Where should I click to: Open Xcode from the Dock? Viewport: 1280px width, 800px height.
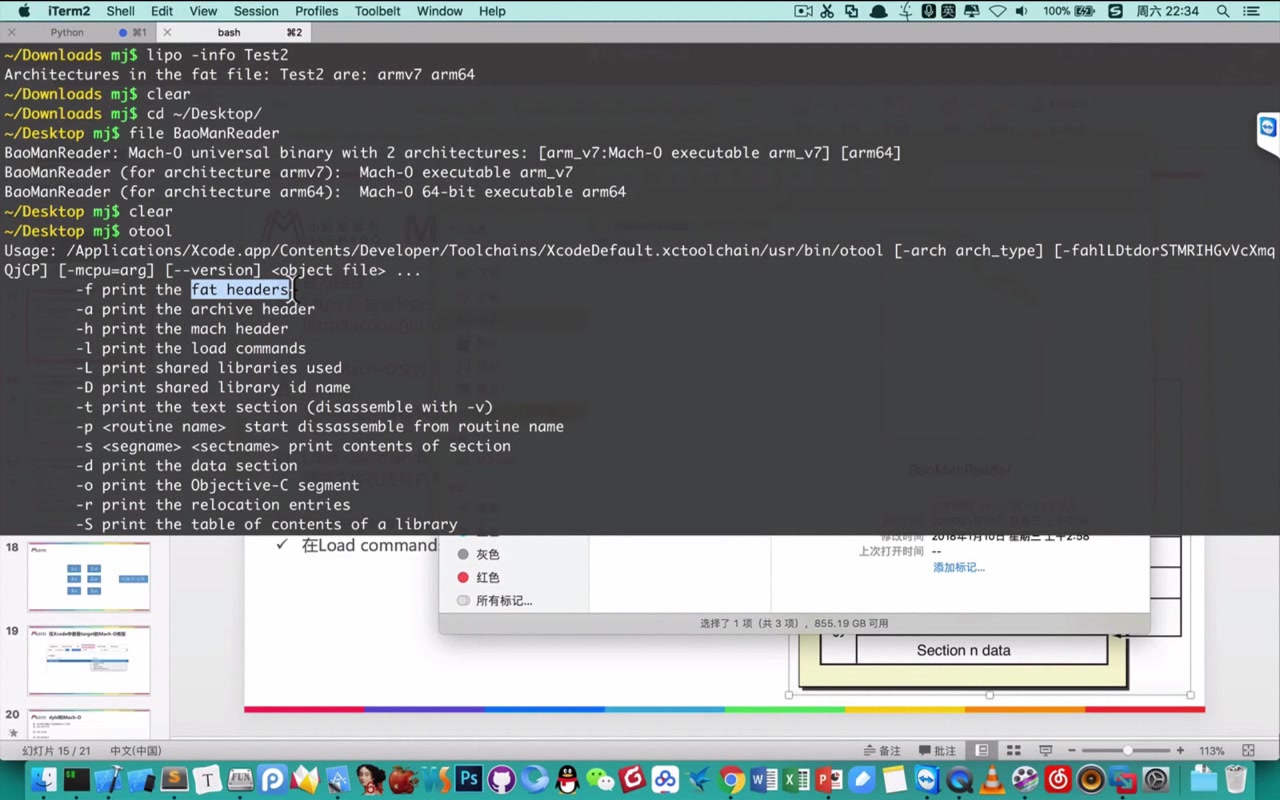pyautogui.click(x=109, y=779)
